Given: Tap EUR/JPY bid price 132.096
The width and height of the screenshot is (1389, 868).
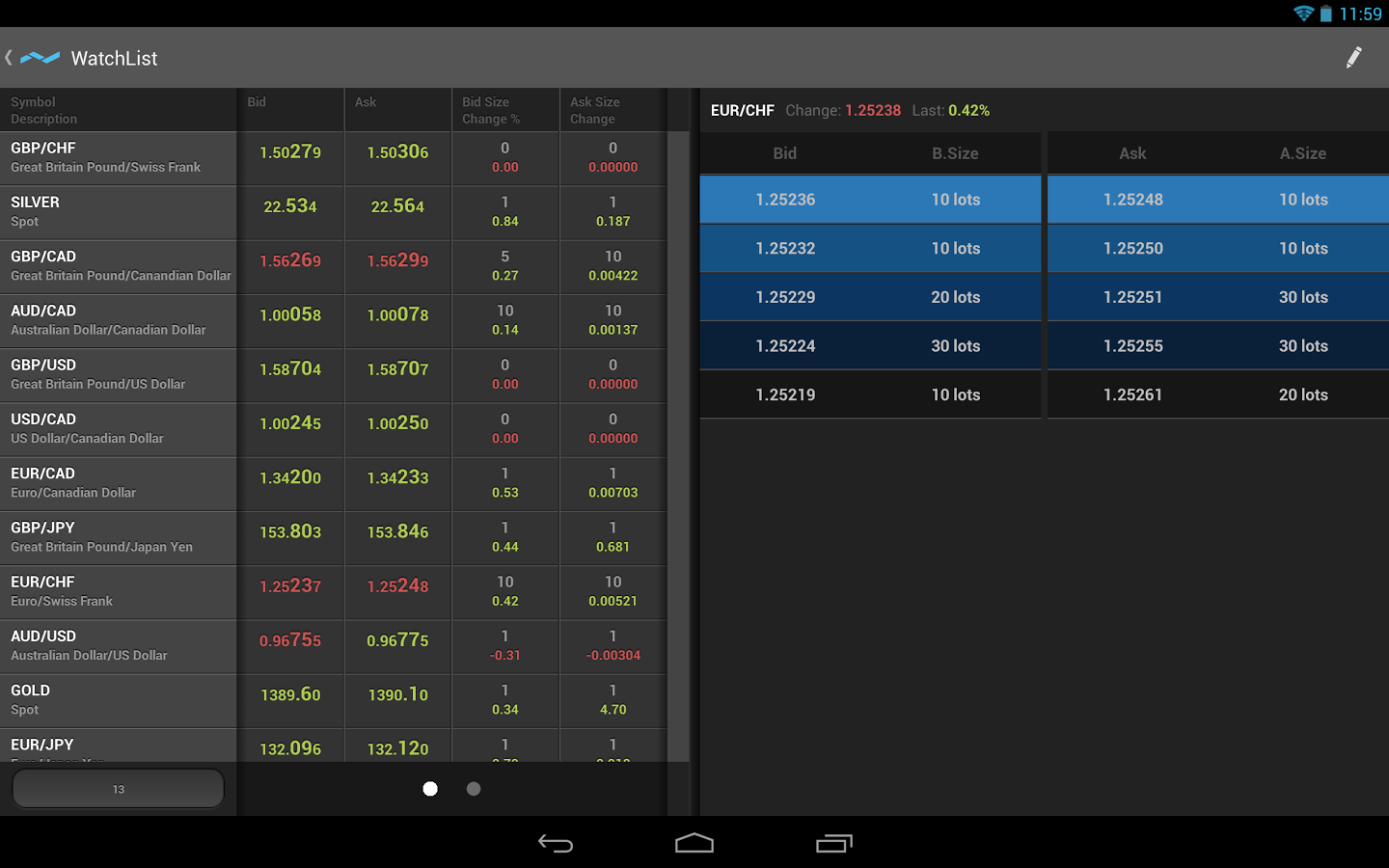Looking at the screenshot, I should pos(290,748).
